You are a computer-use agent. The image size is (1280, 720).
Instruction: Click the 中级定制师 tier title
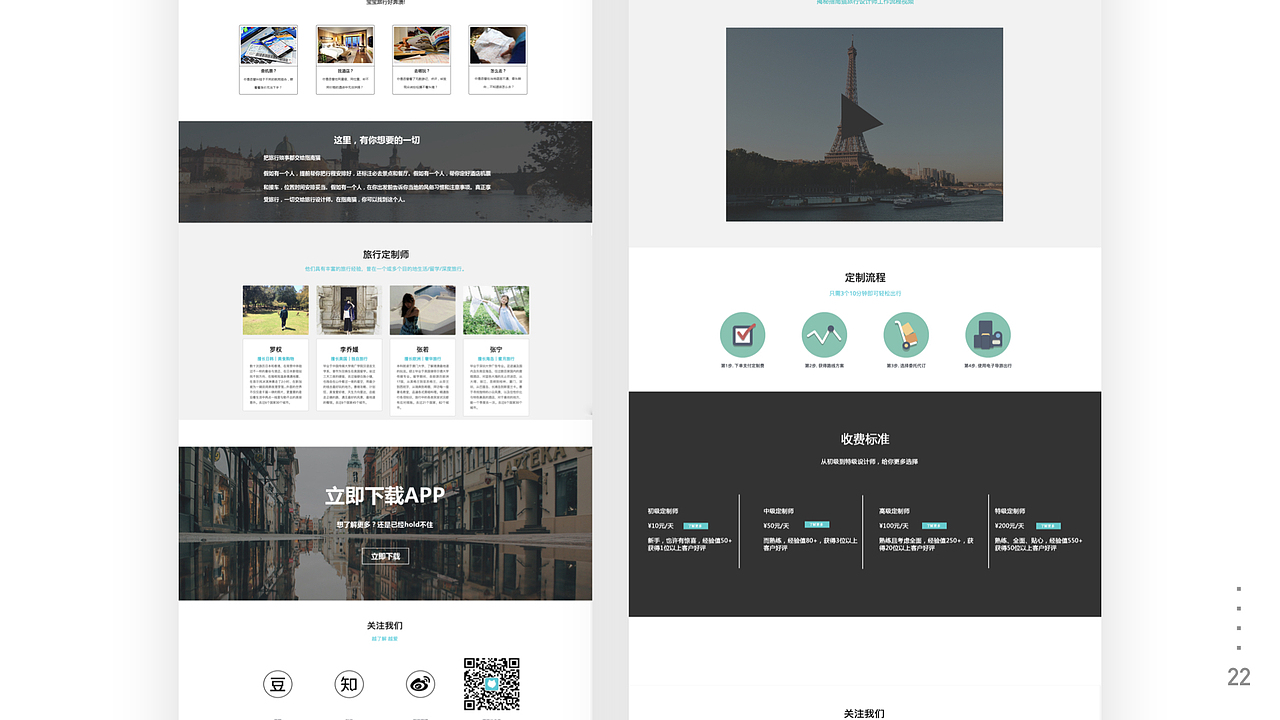pyautogui.click(x=779, y=511)
